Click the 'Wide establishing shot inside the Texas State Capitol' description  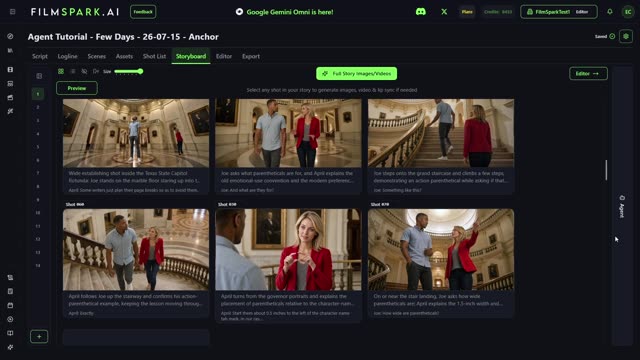[x=134, y=177]
